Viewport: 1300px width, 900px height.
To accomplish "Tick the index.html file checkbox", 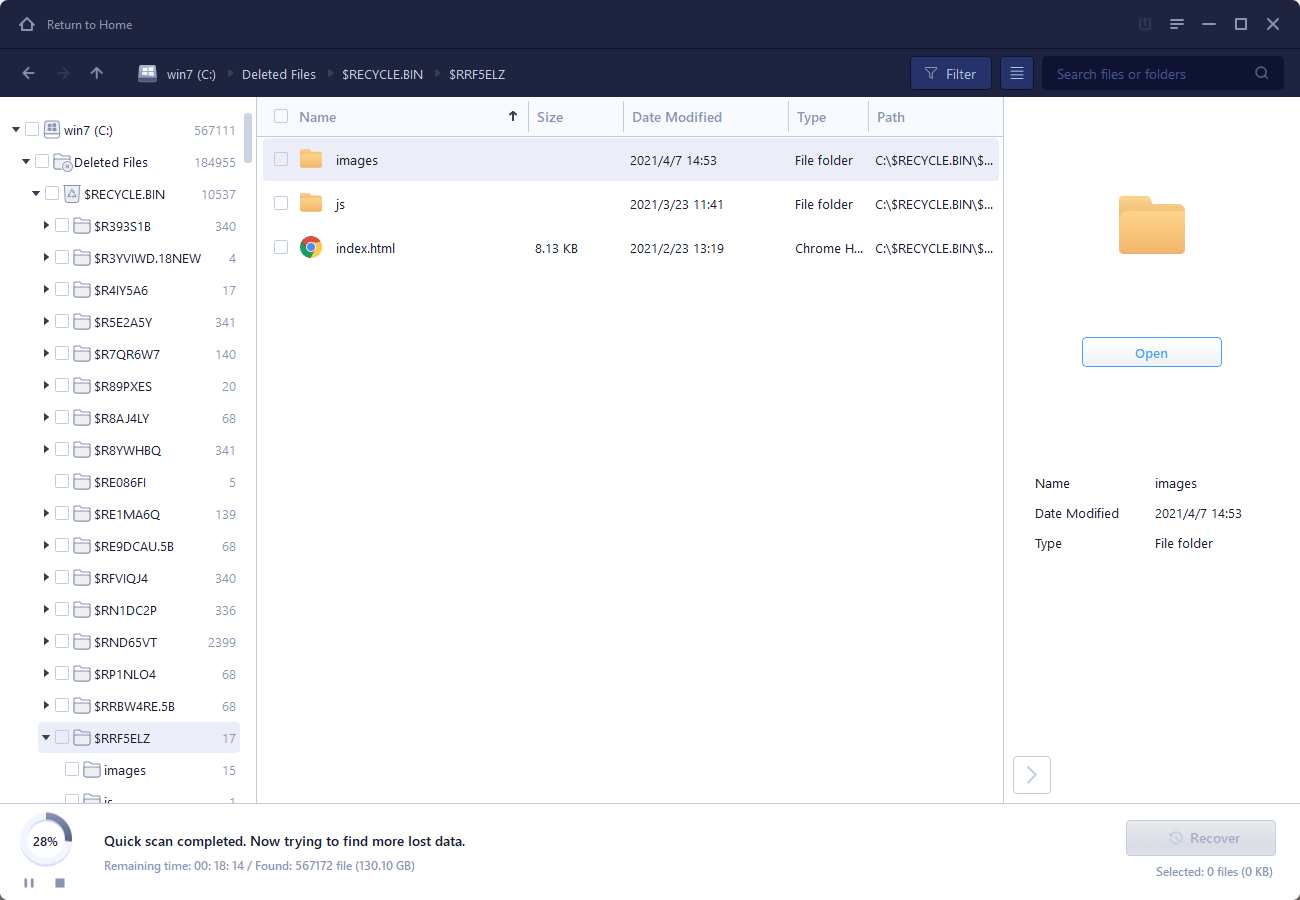I will click(x=281, y=247).
